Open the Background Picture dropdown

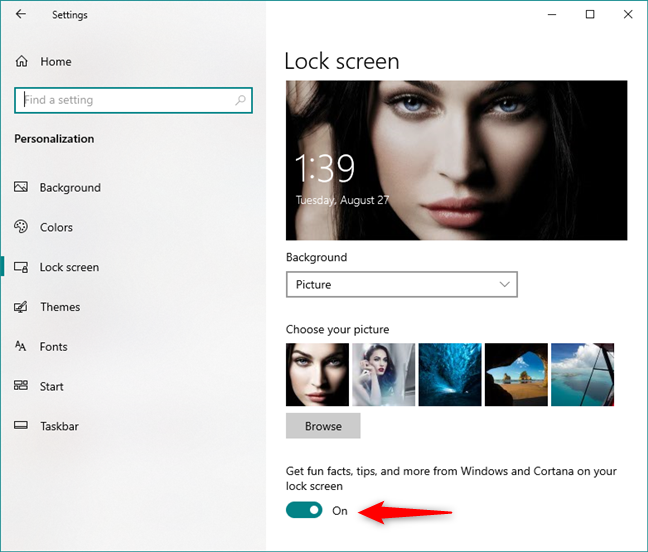coord(401,285)
